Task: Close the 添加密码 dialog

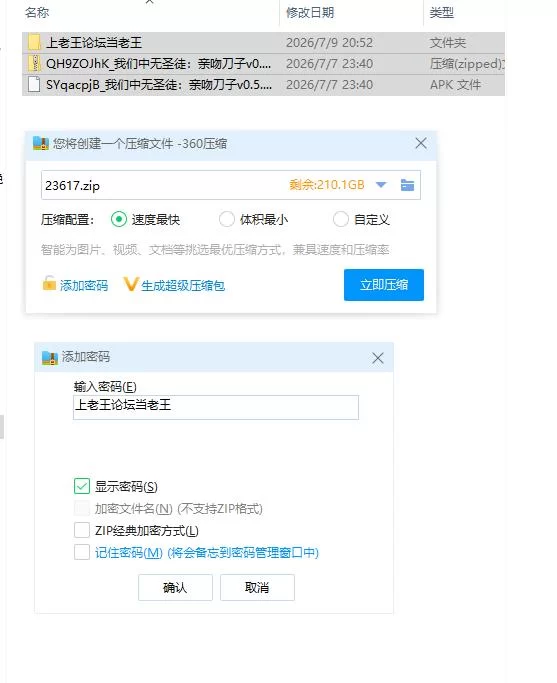Action: 378,358
